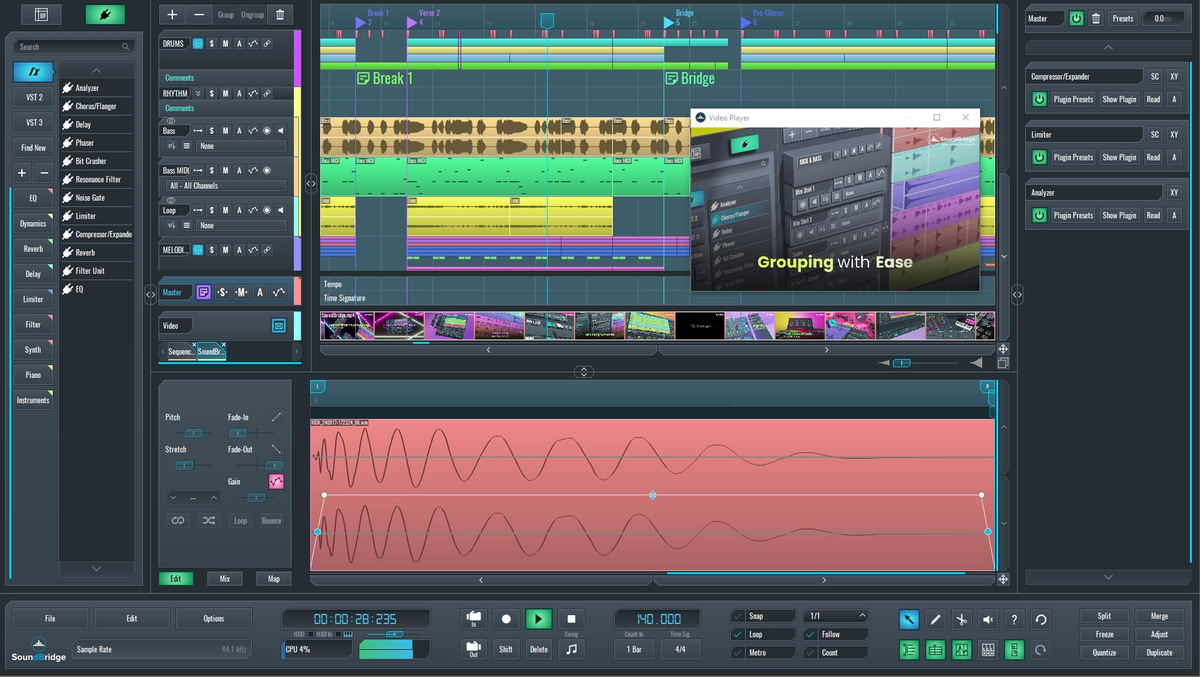Toggle power on the Limiter plugin
Image resolution: width=1200 pixels, height=677 pixels.
tap(1039, 157)
